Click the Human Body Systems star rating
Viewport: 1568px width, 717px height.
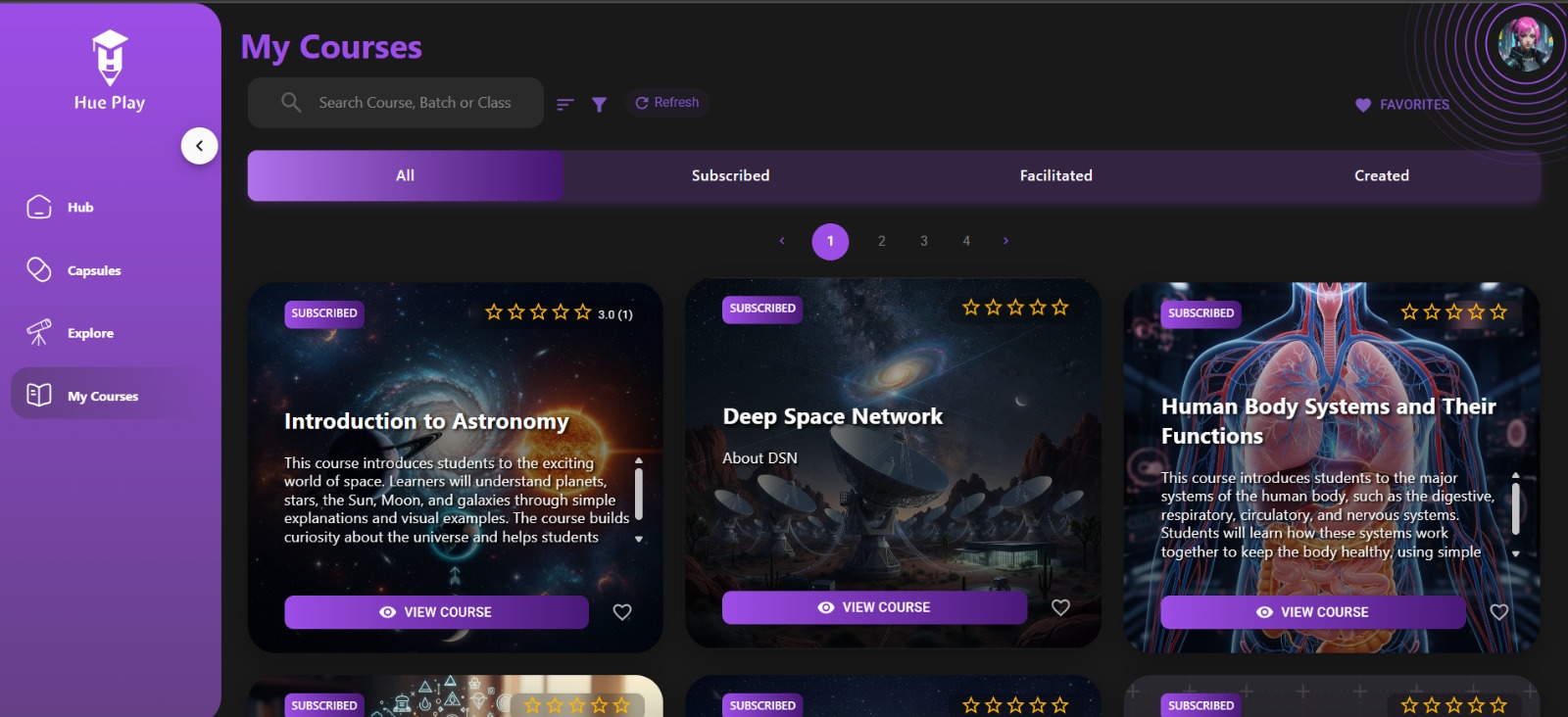pos(1454,312)
